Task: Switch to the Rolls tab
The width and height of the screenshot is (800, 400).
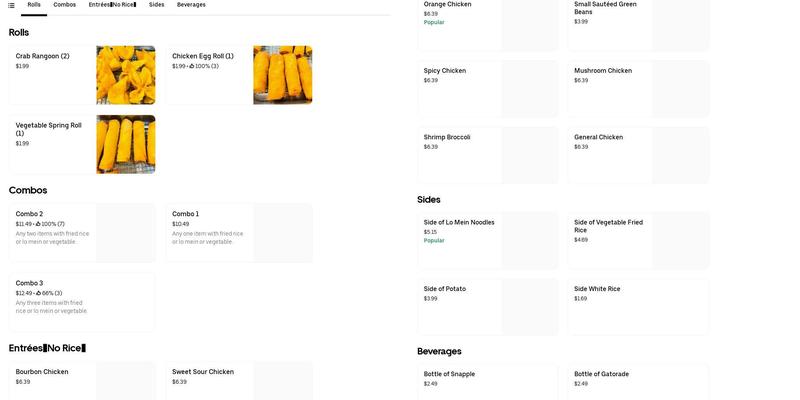Action: coord(34,5)
